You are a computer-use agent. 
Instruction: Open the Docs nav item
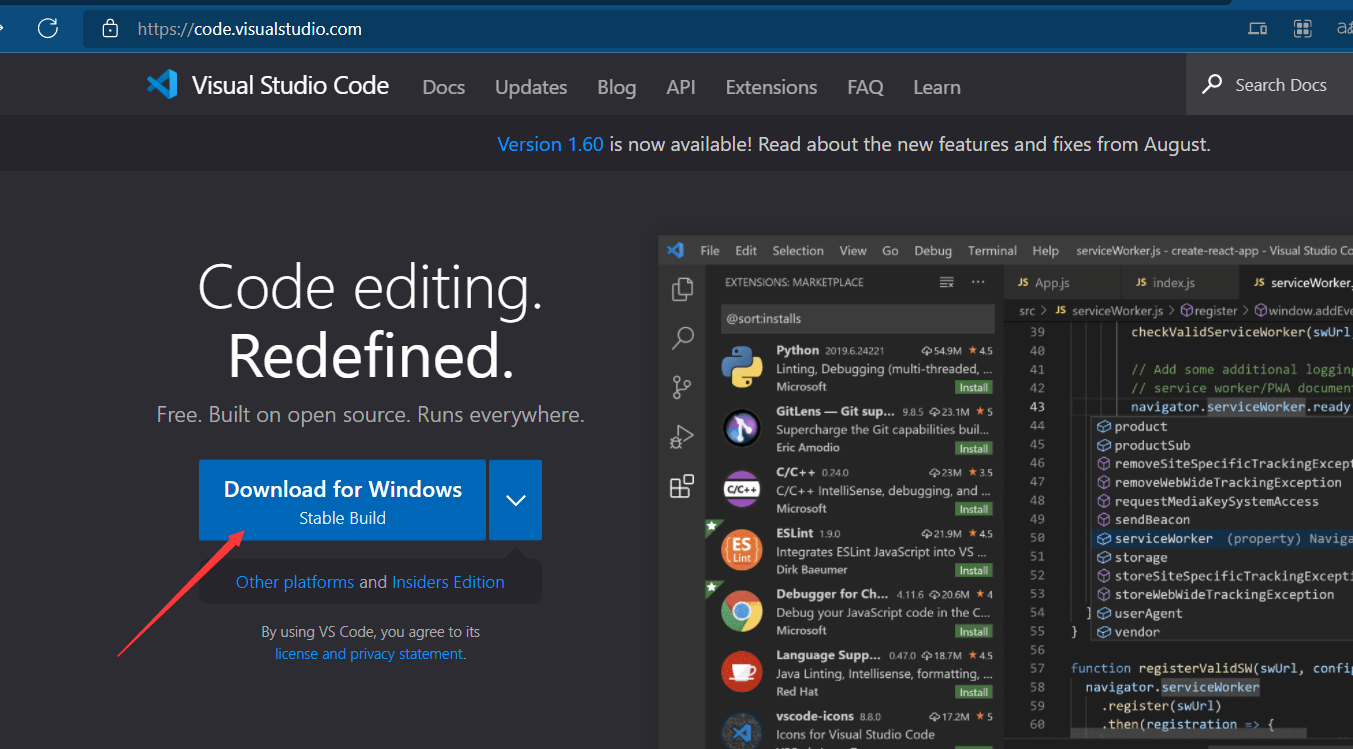[444, 87]
